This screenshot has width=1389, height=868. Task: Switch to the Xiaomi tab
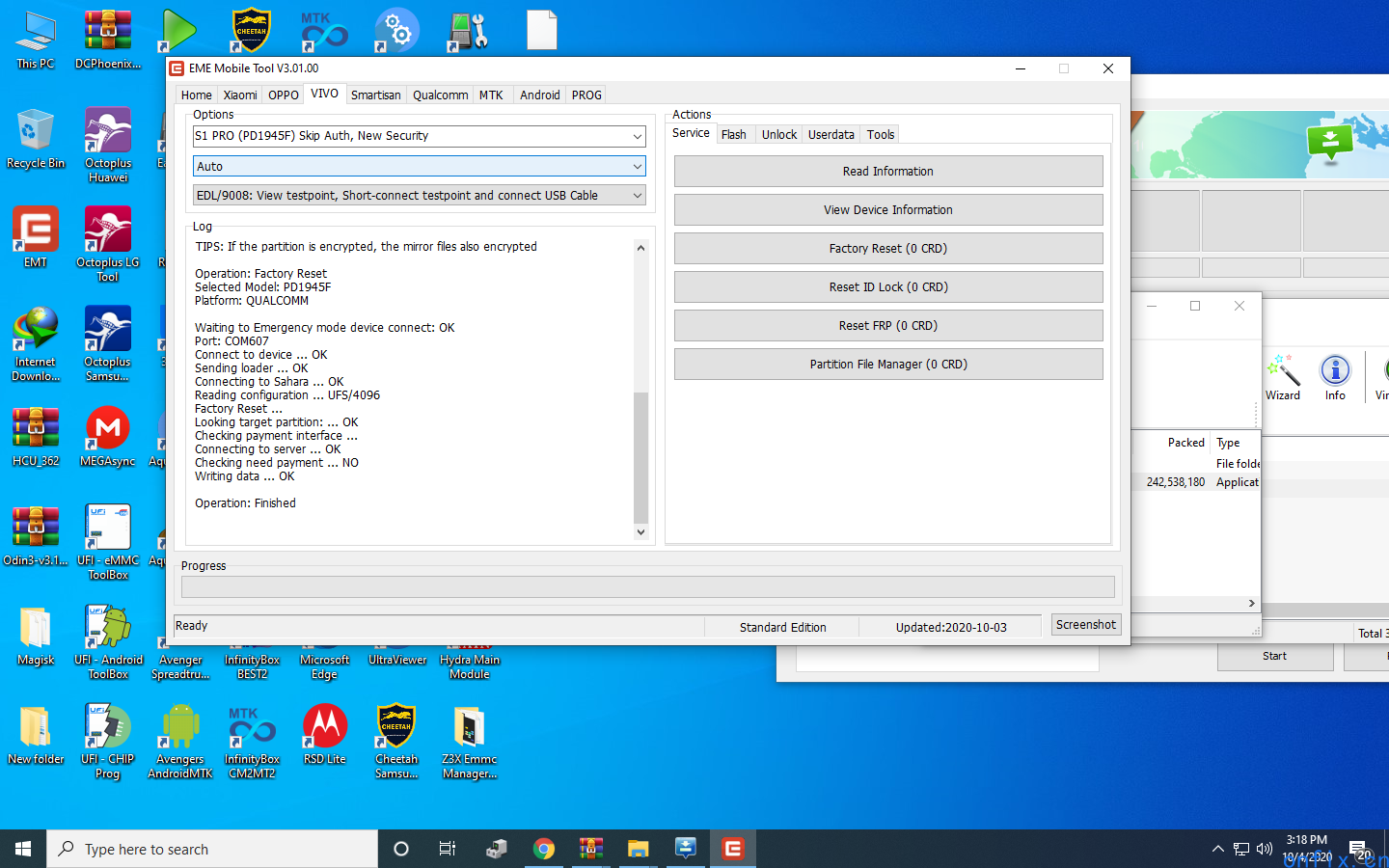pyautogui.click(x=240, y=95)
